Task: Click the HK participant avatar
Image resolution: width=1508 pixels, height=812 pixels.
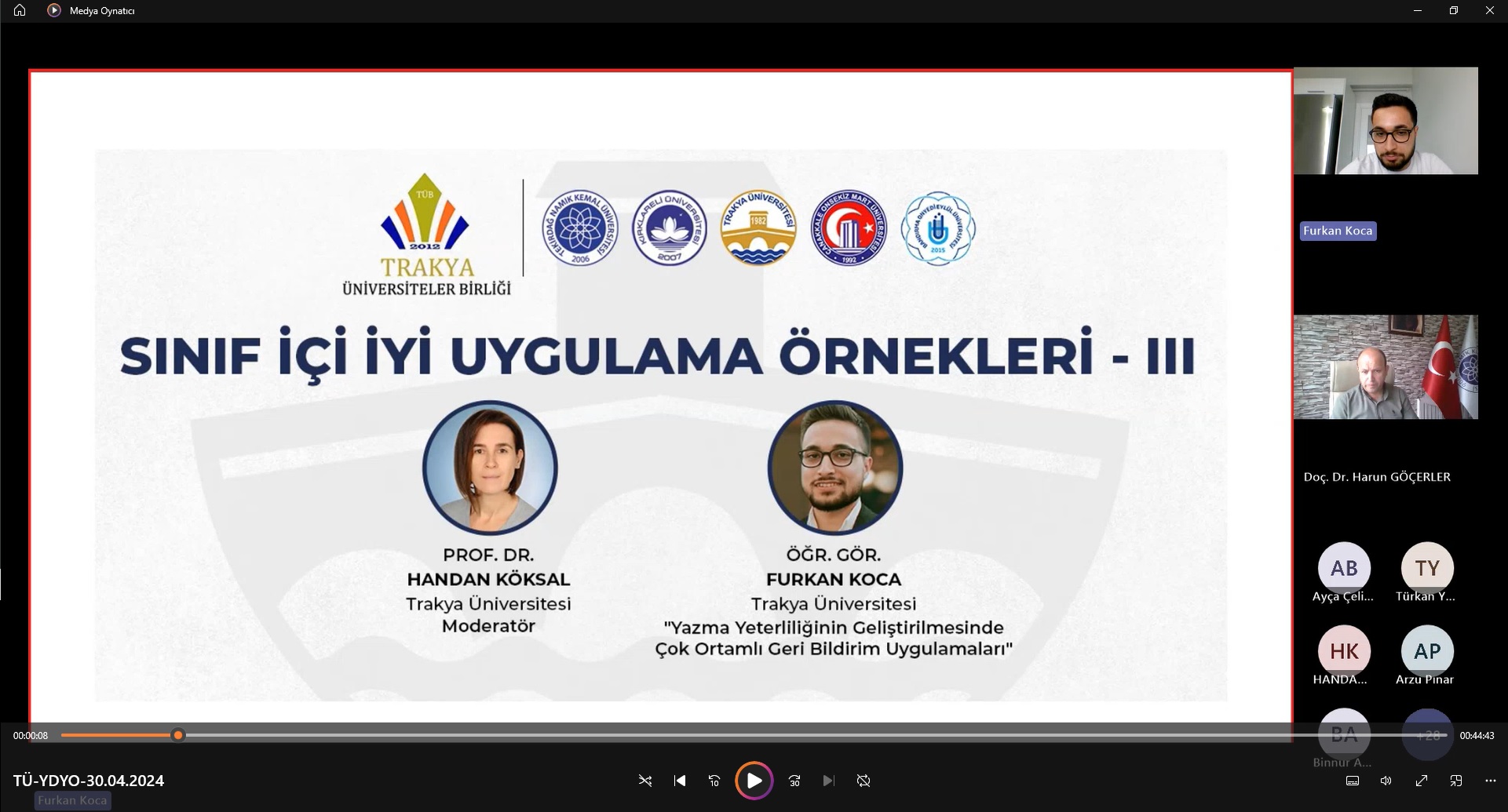Action: (1344, 651)
